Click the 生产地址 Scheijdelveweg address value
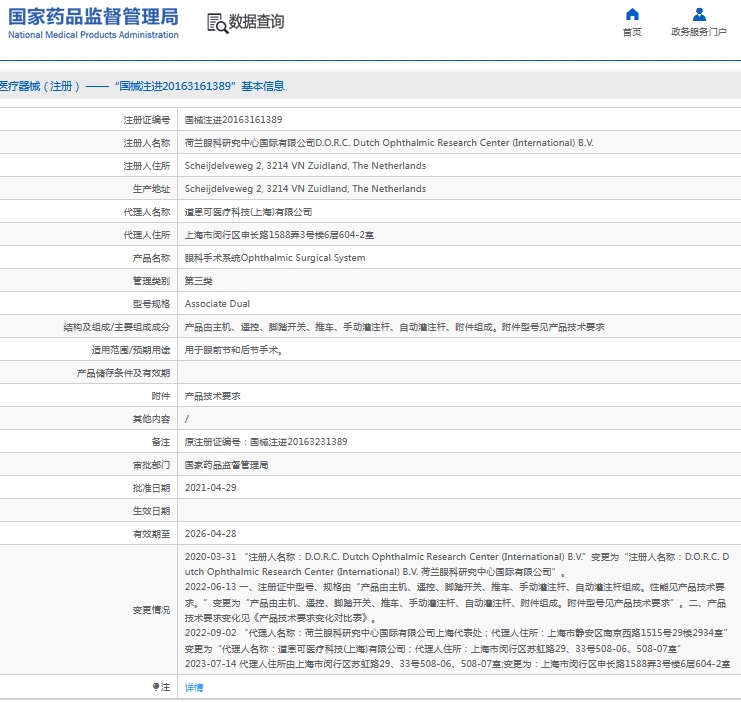 tap(305, 189)
